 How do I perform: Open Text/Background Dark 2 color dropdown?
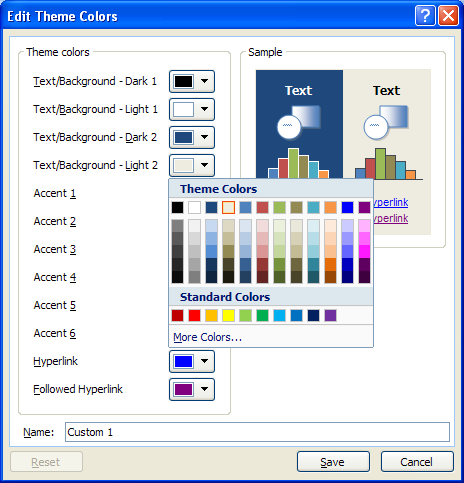tap(192, 137)
